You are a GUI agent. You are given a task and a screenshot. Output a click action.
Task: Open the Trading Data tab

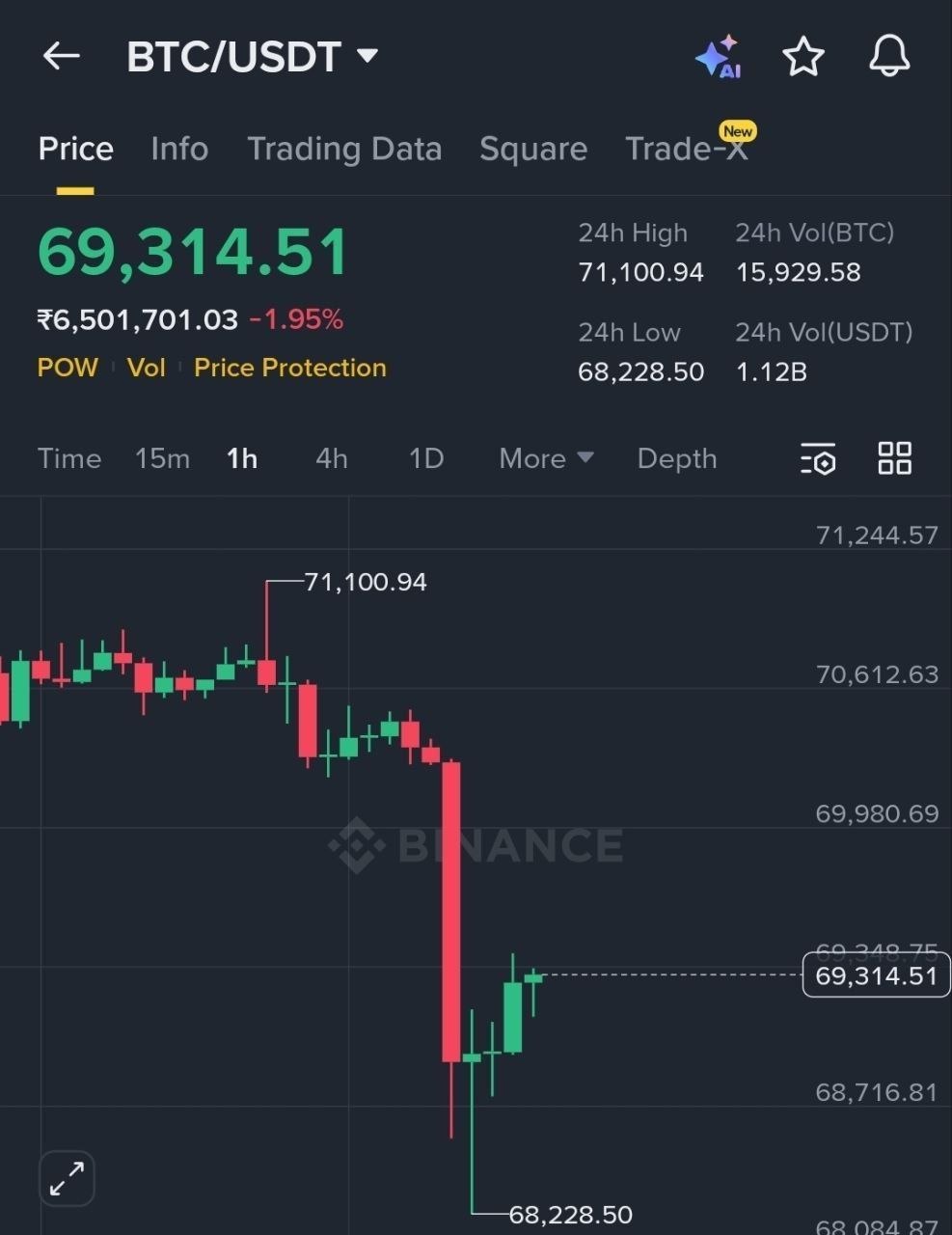(344, 149)
